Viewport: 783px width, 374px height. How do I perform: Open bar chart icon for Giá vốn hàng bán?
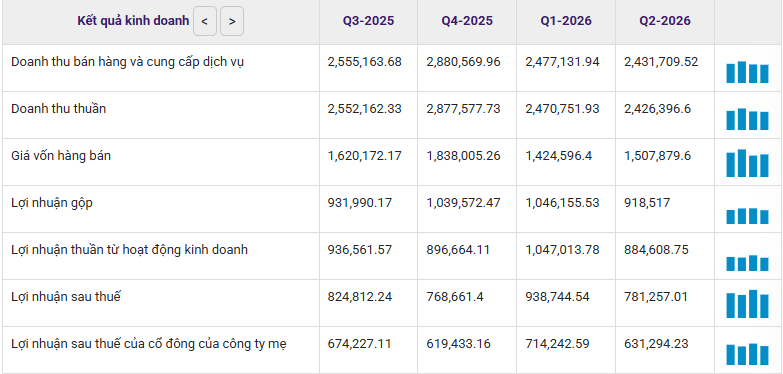click(x=747, y=163)
